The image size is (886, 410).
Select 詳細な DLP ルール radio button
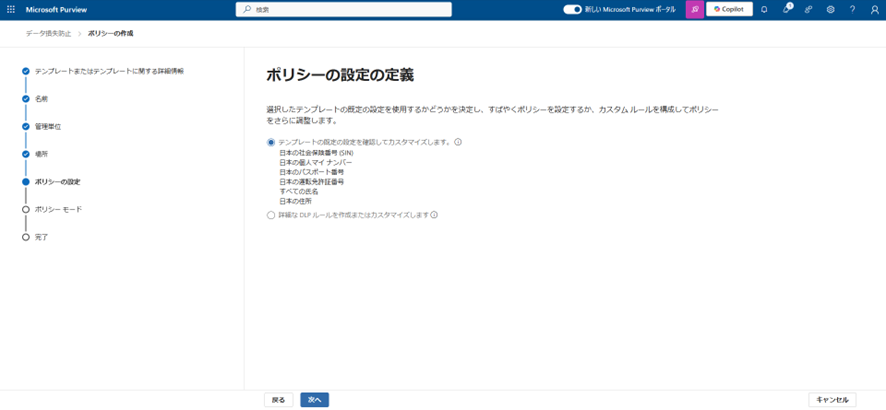click(x=271, y=215)
